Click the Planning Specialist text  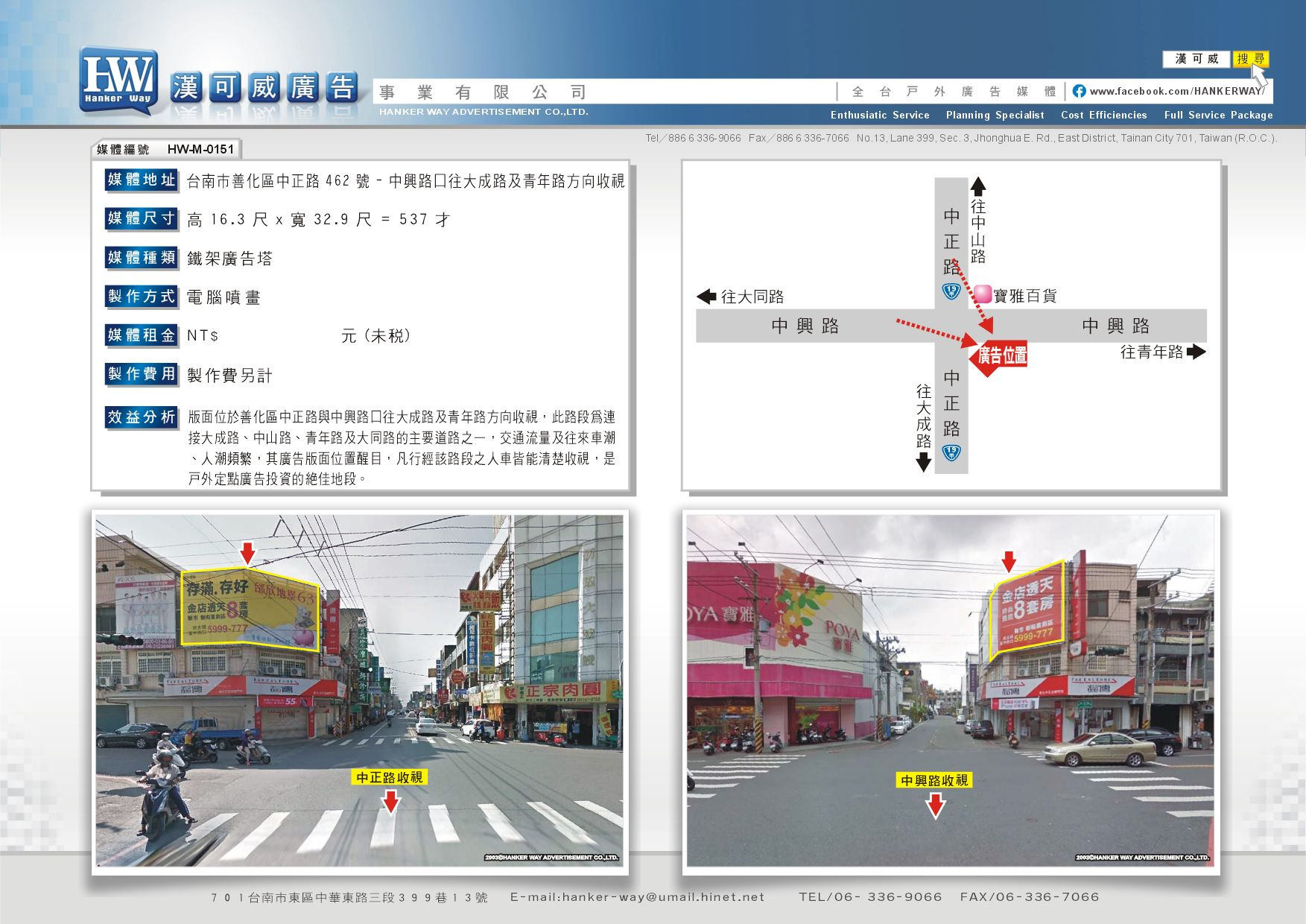(x=995, y=115)
